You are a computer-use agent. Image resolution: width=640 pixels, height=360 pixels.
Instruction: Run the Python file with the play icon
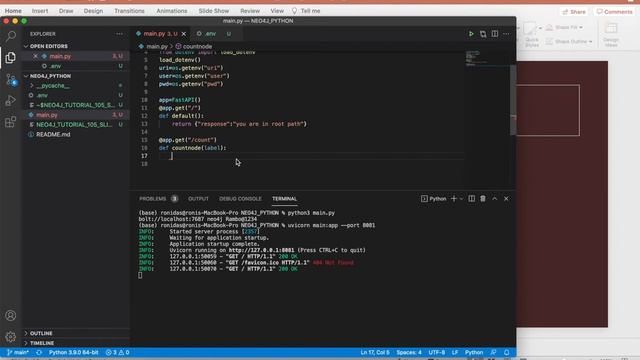tap(471, 34)
